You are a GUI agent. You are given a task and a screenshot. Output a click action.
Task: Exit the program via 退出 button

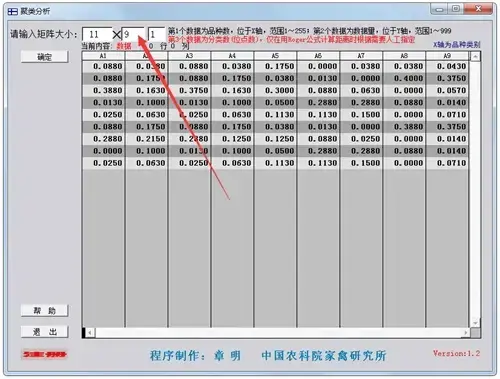coord(45,332)
